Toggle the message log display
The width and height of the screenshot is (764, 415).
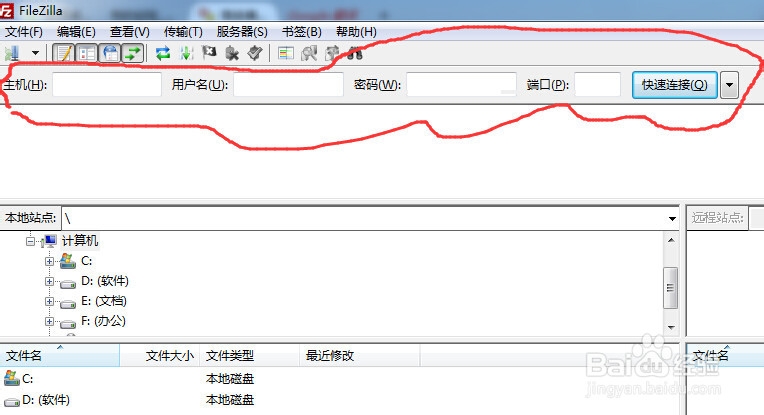[x=63, y=53]
